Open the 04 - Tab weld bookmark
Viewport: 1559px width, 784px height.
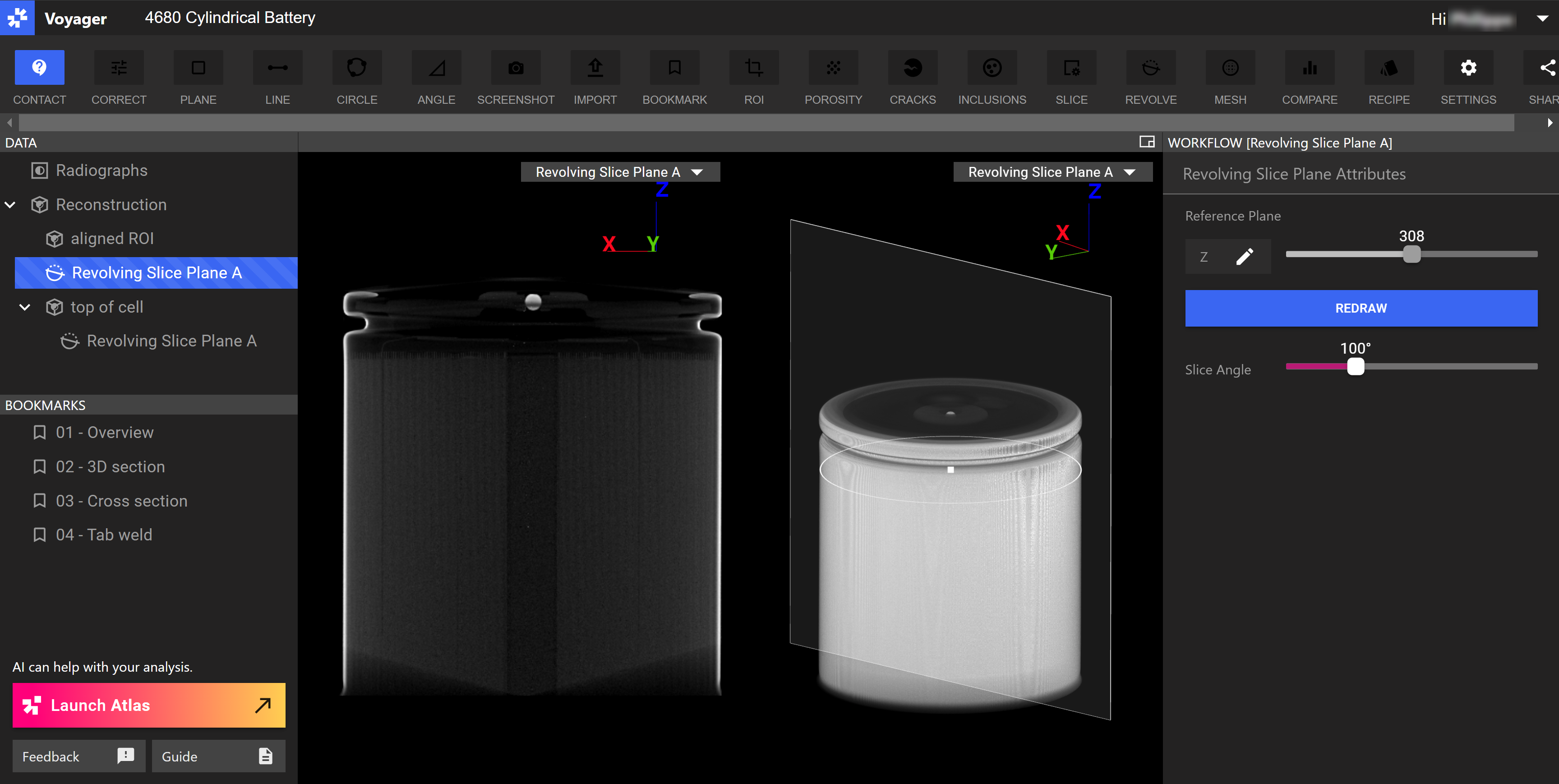tap(103, 535)
